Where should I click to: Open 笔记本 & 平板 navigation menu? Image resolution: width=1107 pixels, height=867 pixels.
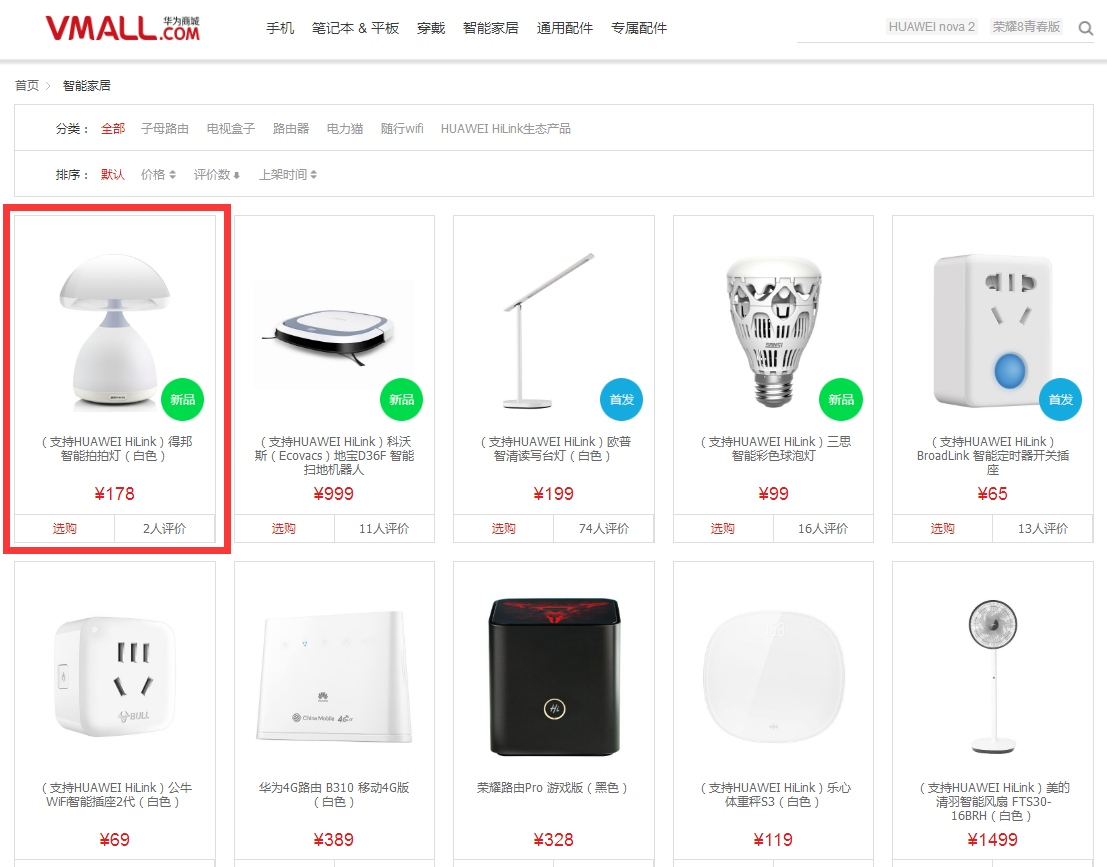356,28
